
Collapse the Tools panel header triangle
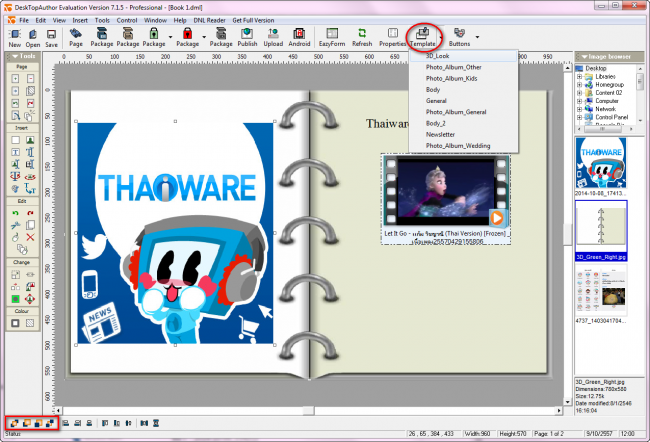tap(15, 56)
